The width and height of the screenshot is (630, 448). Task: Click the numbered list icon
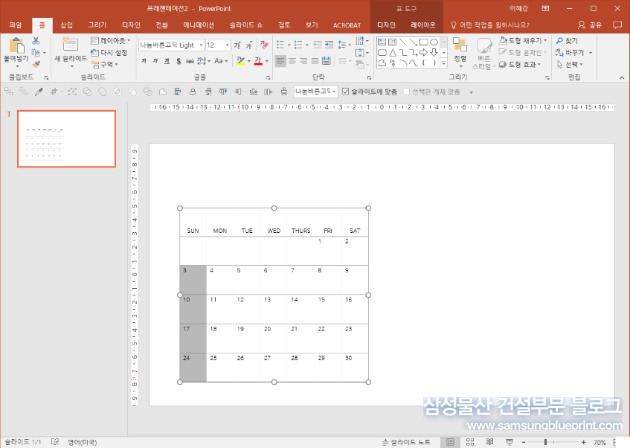coord(298,45)
